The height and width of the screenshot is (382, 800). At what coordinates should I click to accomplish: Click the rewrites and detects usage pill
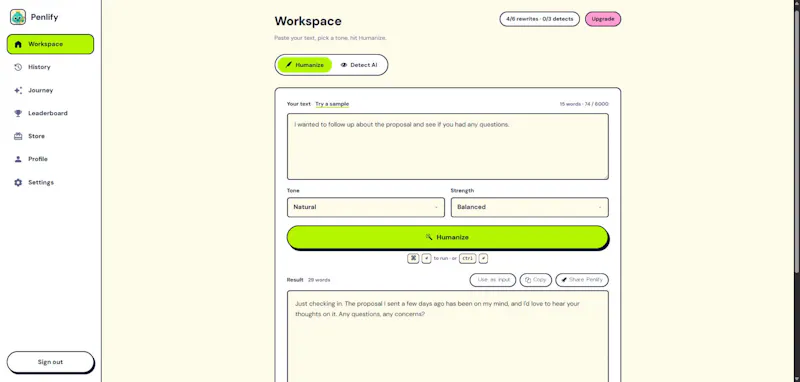point(539,19)
